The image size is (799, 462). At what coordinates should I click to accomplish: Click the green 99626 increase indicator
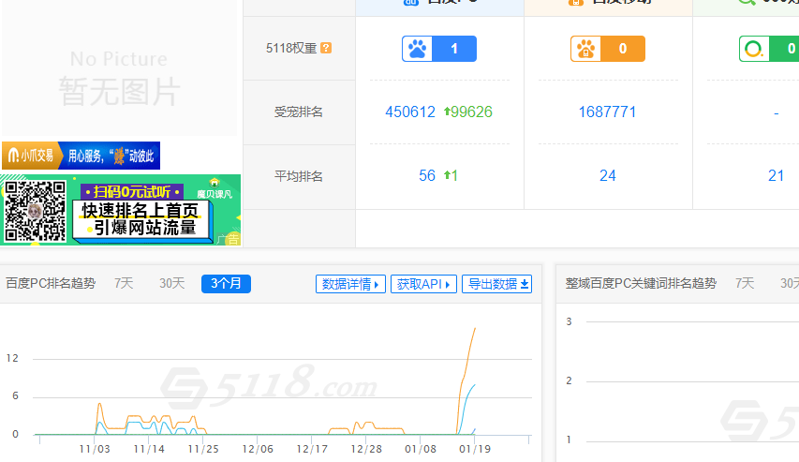coord(468,112)
